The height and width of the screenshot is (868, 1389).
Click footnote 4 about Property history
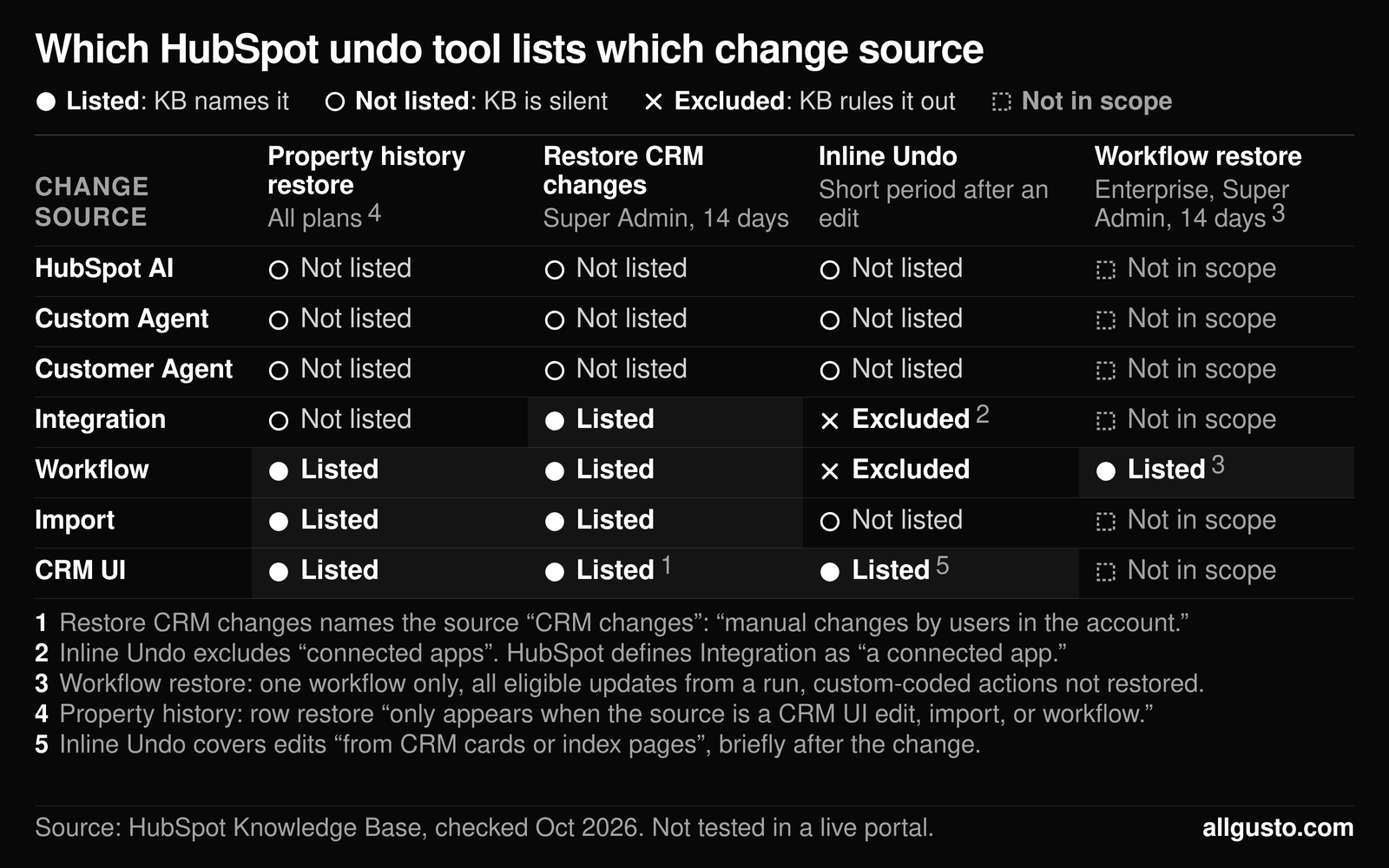pos(594,714)
